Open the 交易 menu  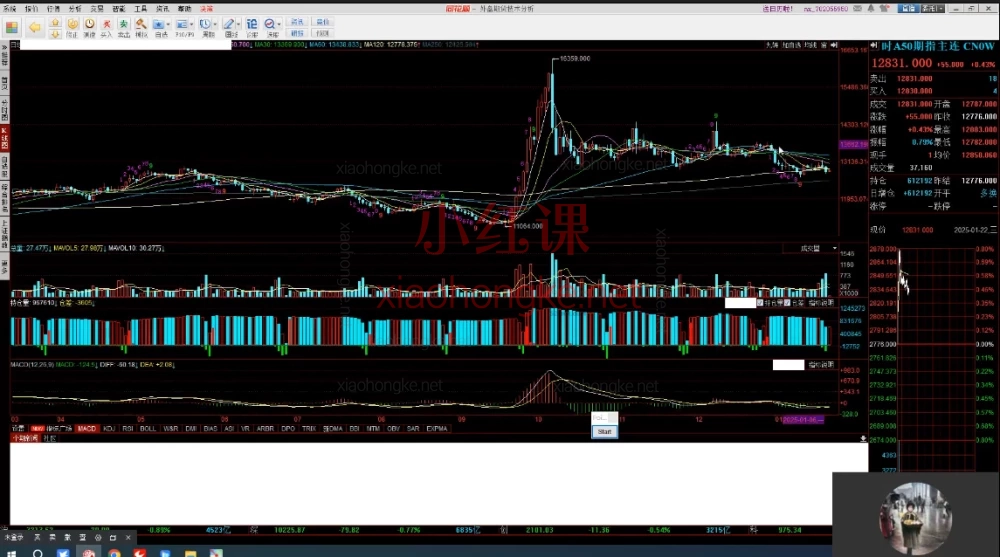point(97,9)
